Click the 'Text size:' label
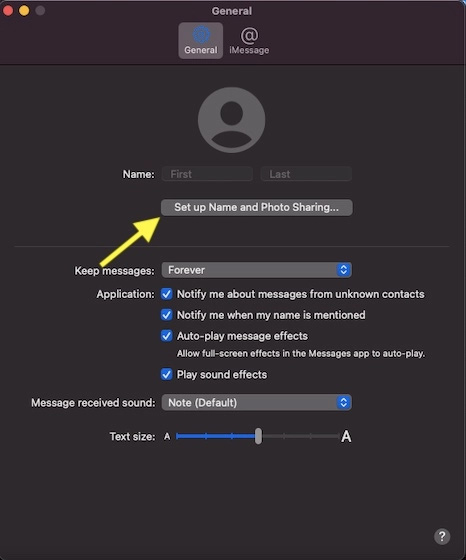This screenshot has width=466, height=560. click(x=132, y=436)
